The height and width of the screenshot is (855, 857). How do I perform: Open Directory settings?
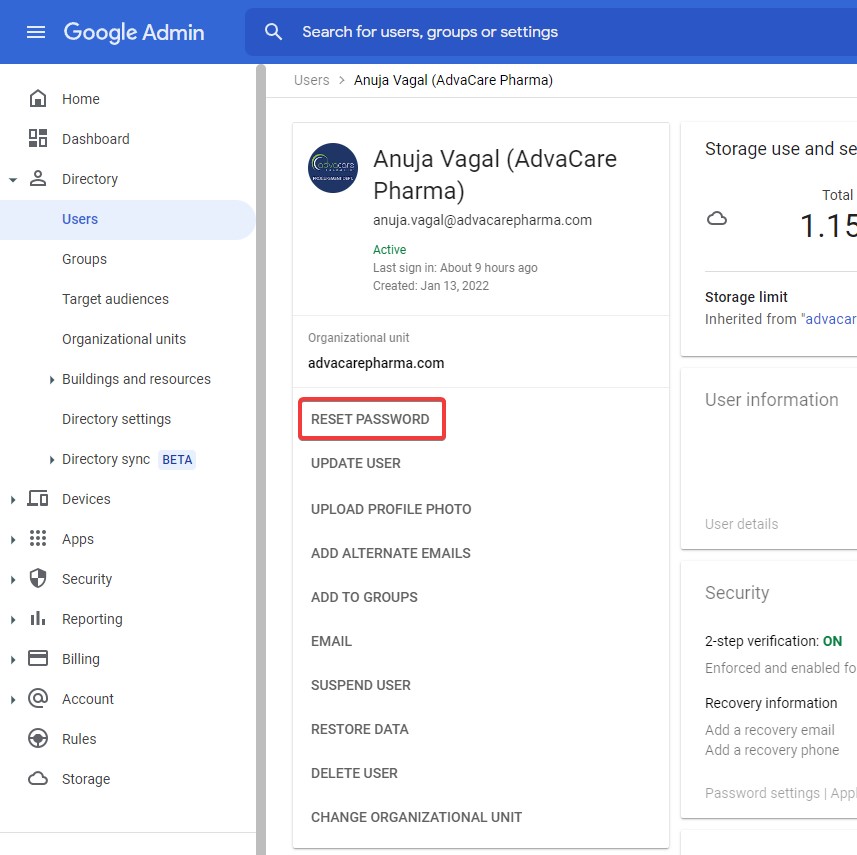click(x=116, y=419)
